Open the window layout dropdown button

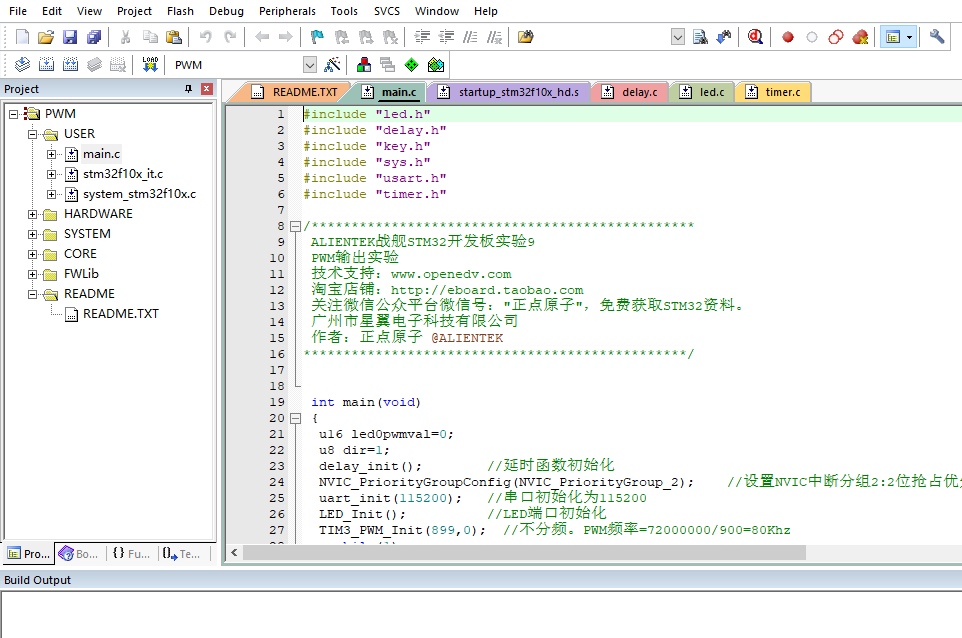pyautogui.click(x=909, y=37)
